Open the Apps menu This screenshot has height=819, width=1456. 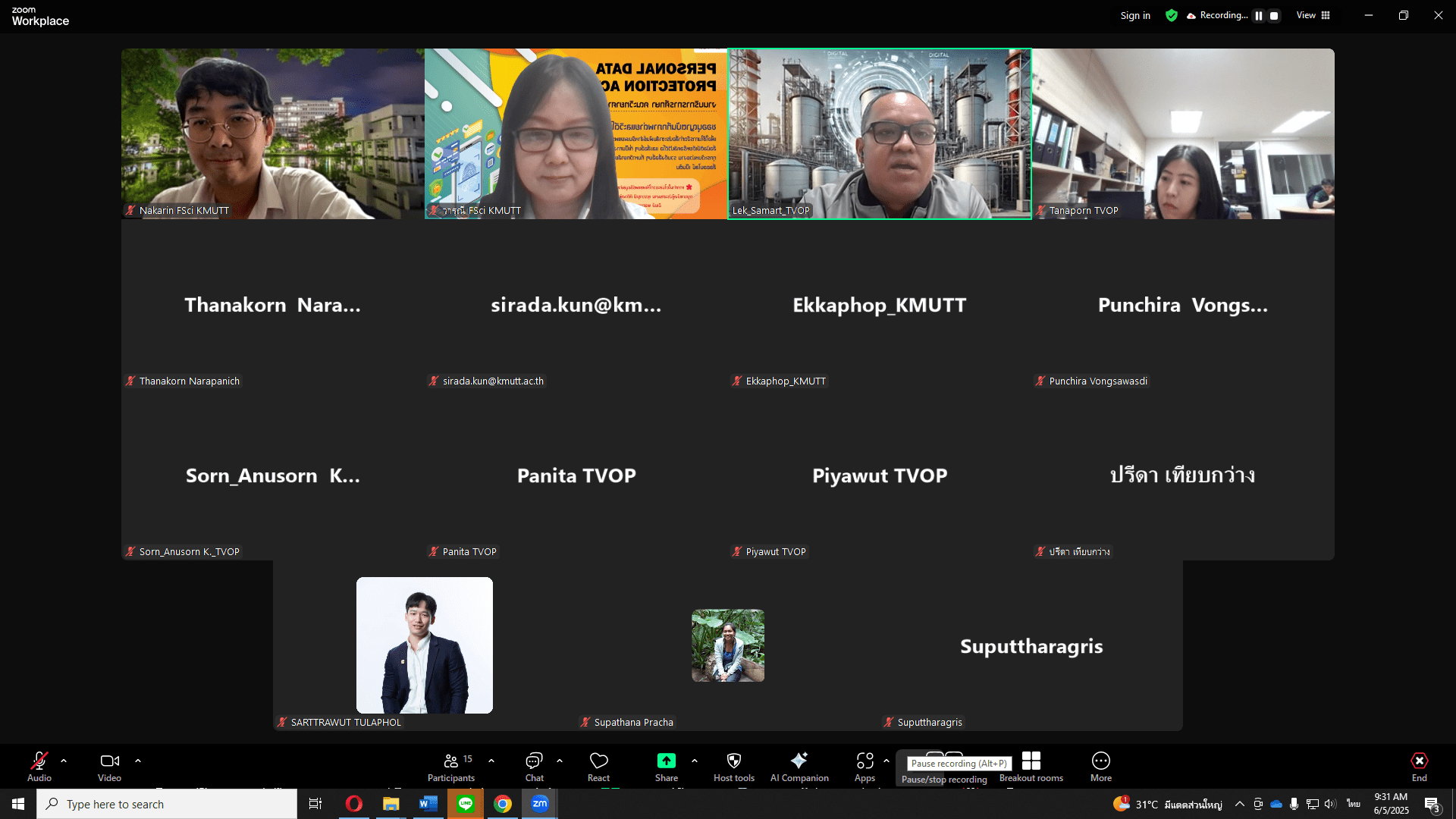tap(864, 766)
